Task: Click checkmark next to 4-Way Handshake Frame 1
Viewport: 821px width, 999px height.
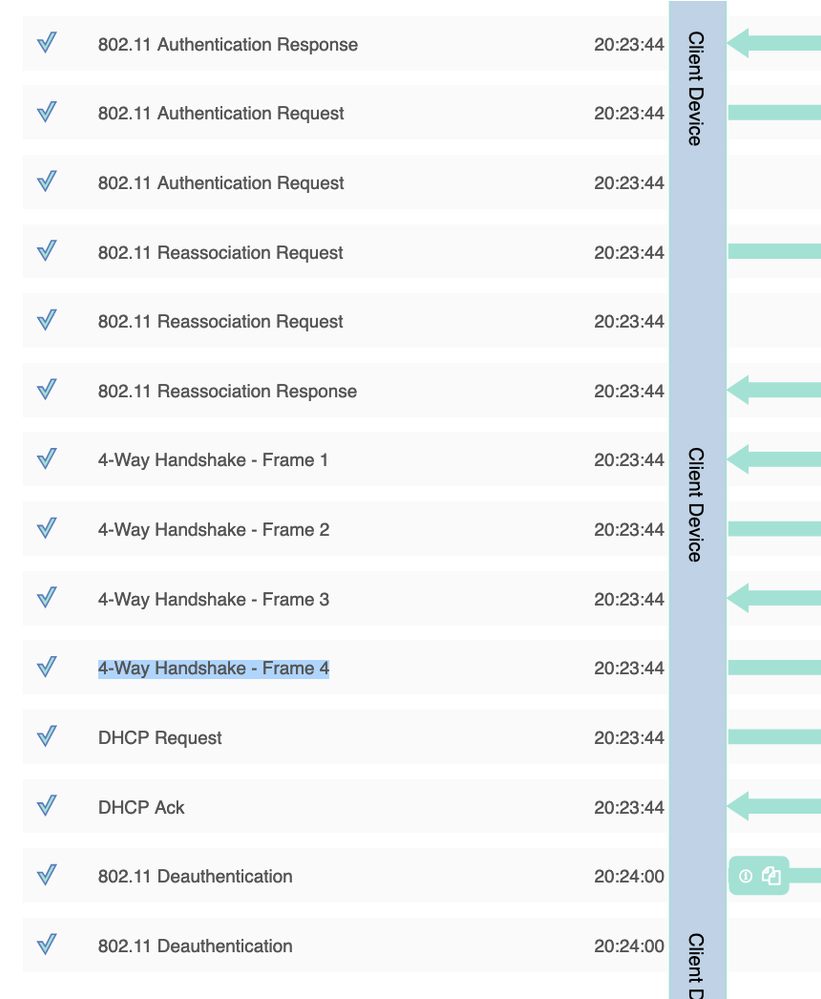Action: click(46, 459)
